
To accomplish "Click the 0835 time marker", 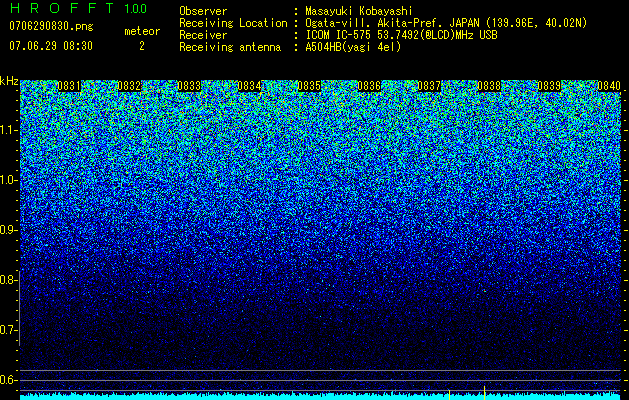I will click(x=309, y=86).
